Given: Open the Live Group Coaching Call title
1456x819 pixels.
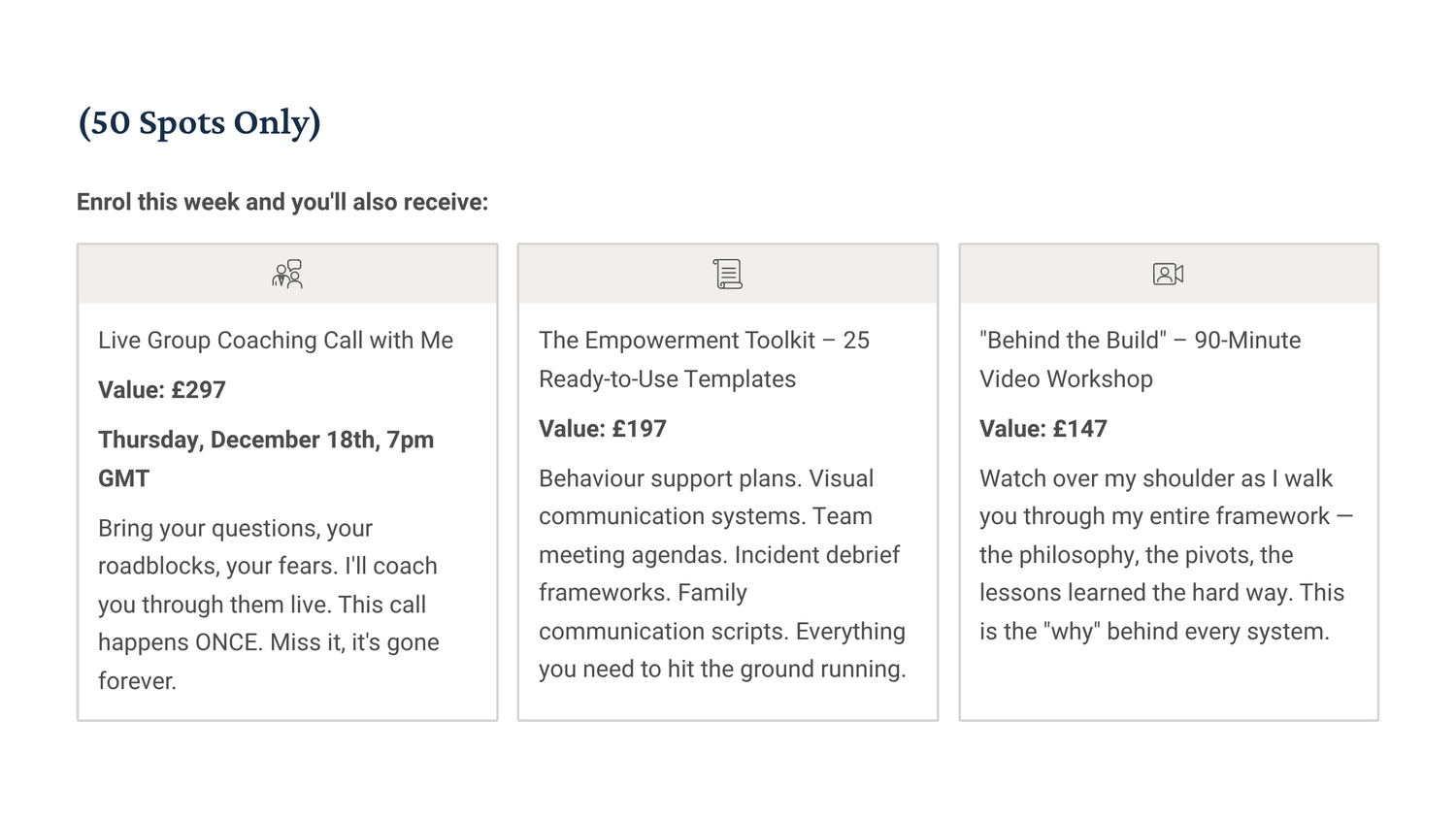Looking at the screenshot, I should (x=276, y=341).
